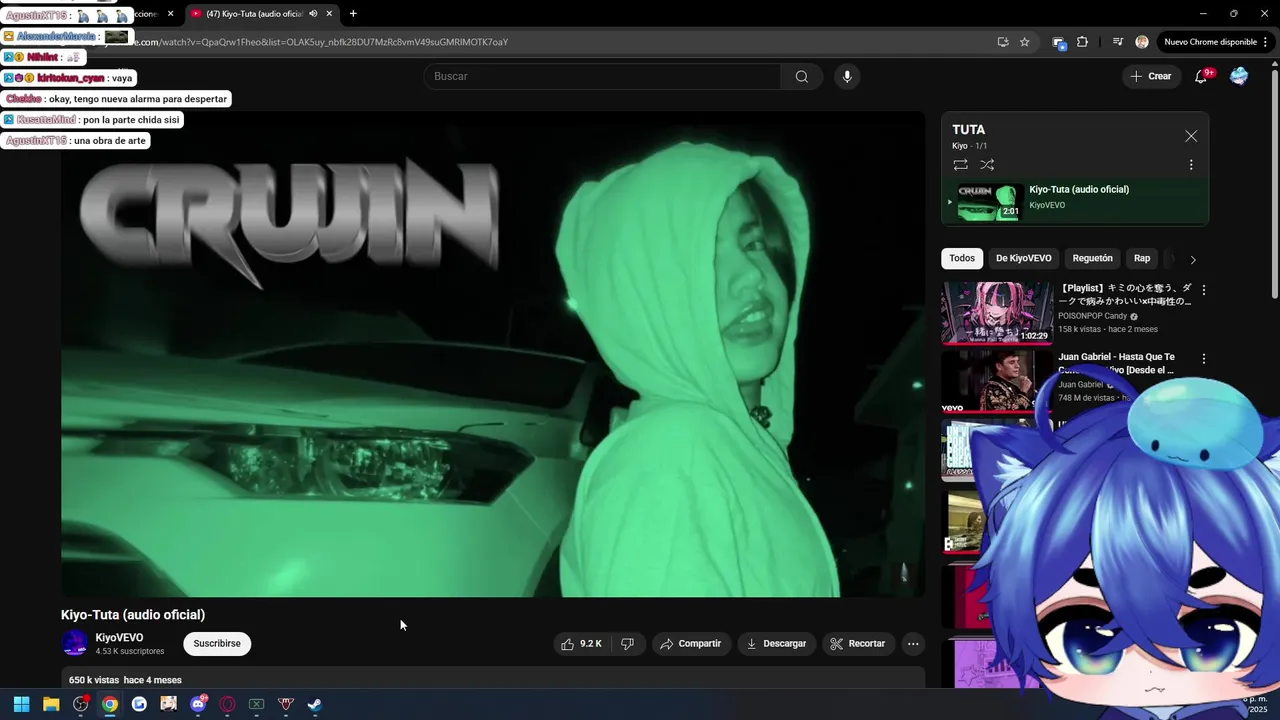The height and width of the screenshot is (720, 1280).
Task: Open OBS Studio from the taskbar
Action: 81,704
